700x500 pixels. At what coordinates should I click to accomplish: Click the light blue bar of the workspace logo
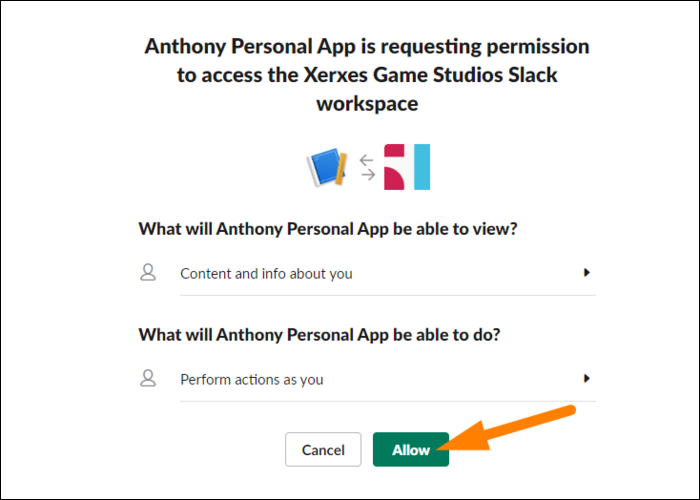421,167
